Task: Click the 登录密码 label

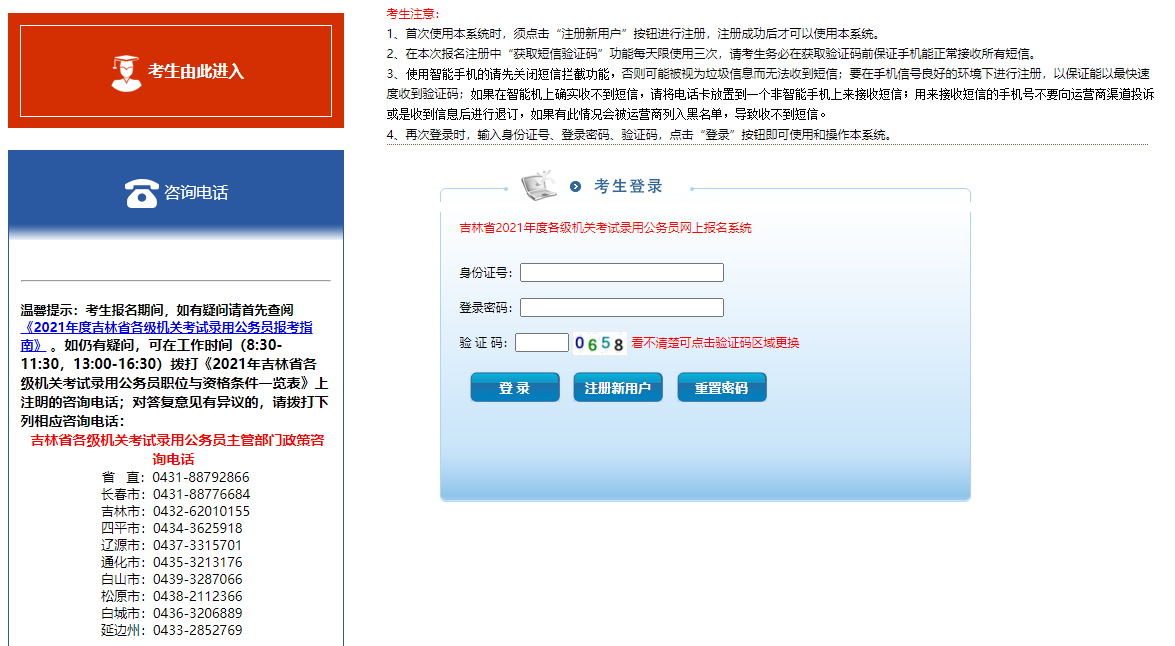Action: [x=486, y=307]
